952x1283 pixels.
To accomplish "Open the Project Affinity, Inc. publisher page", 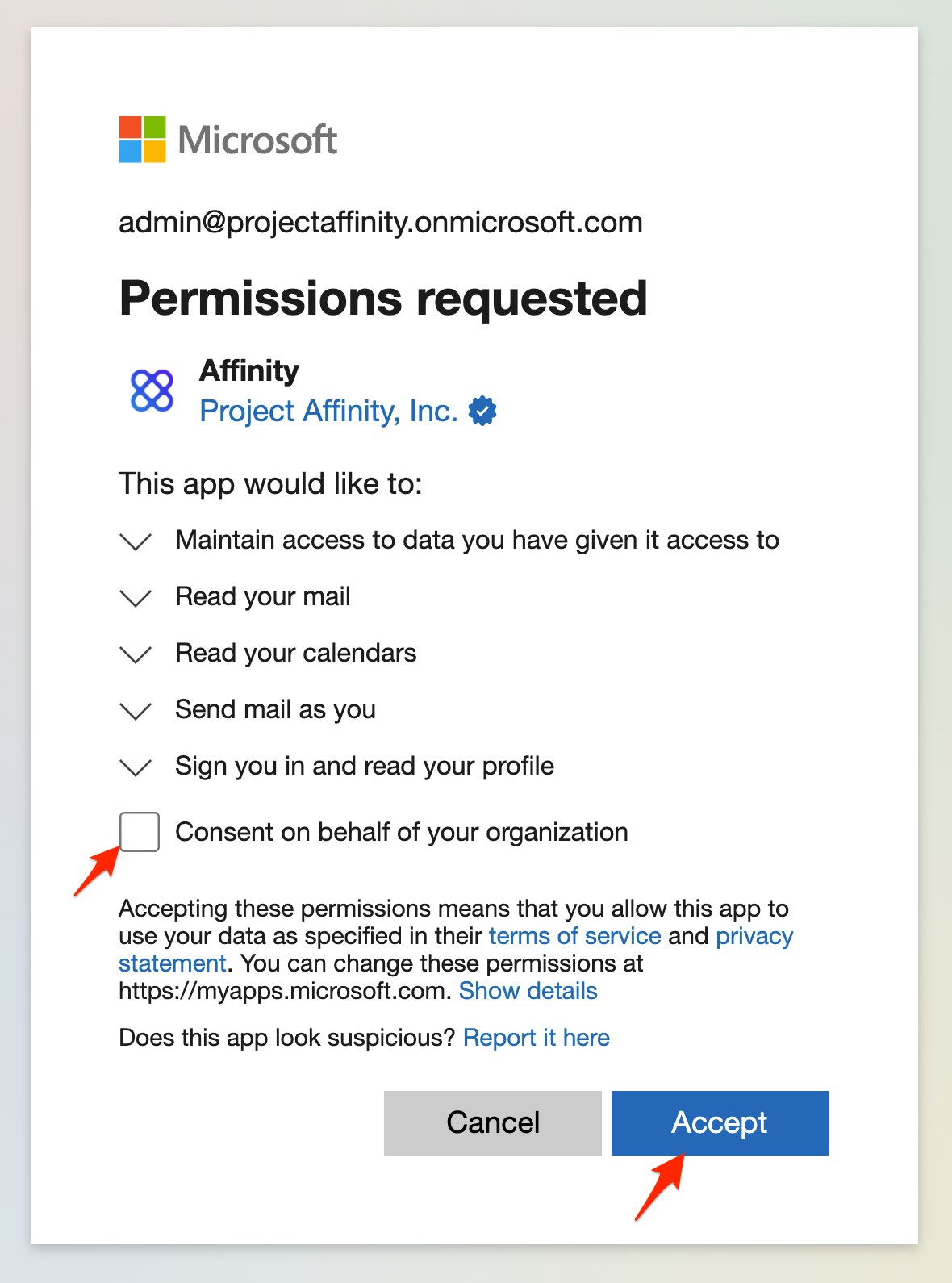I will pyautogui.click(x=328, y=411).
